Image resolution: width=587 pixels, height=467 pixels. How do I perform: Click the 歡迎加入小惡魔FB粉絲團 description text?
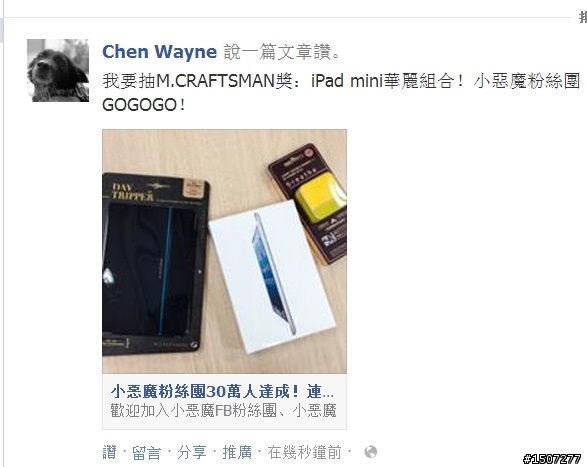tap(223, 410)
